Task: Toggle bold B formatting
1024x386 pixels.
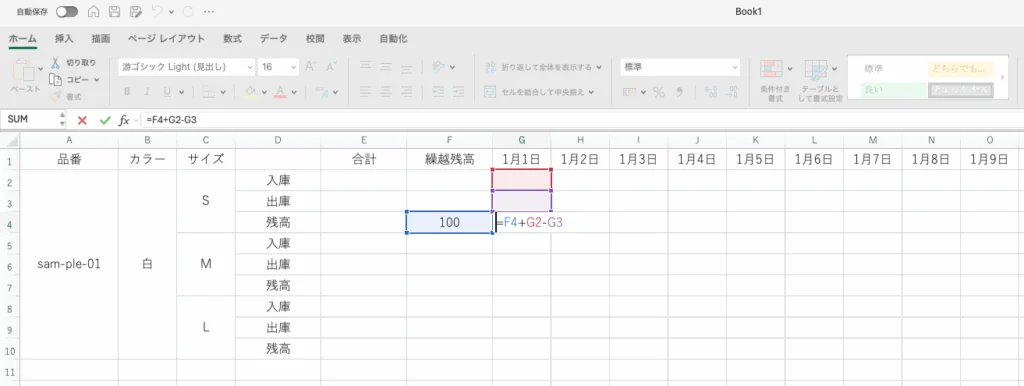Action: click(x=127, y=92)
